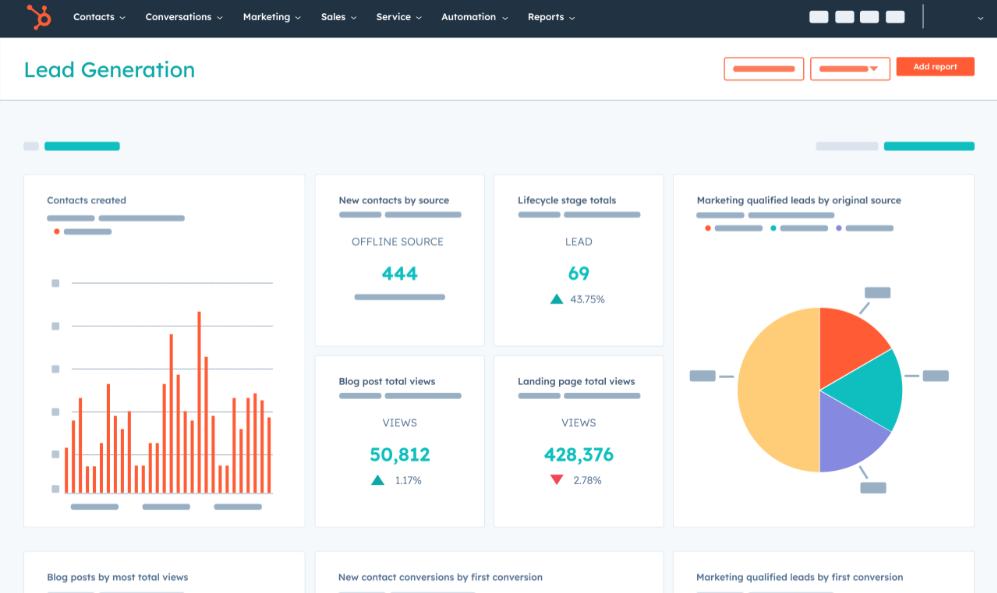Click the last square icon in top-right navigation
Viewport: 997px width, 593px height.
(x=895, y=17)
